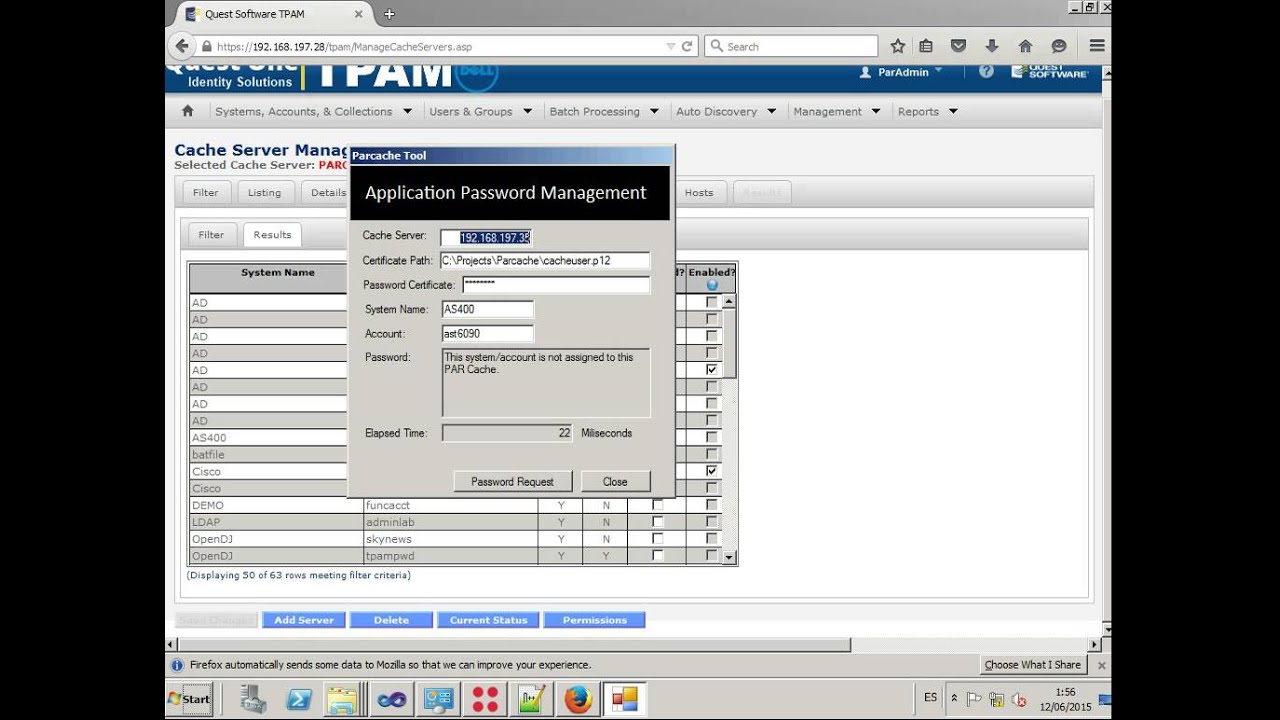Open the ParAdmin user dropdown
The height and width of the screenshot is (720, 1280).
tap(901, 72)
